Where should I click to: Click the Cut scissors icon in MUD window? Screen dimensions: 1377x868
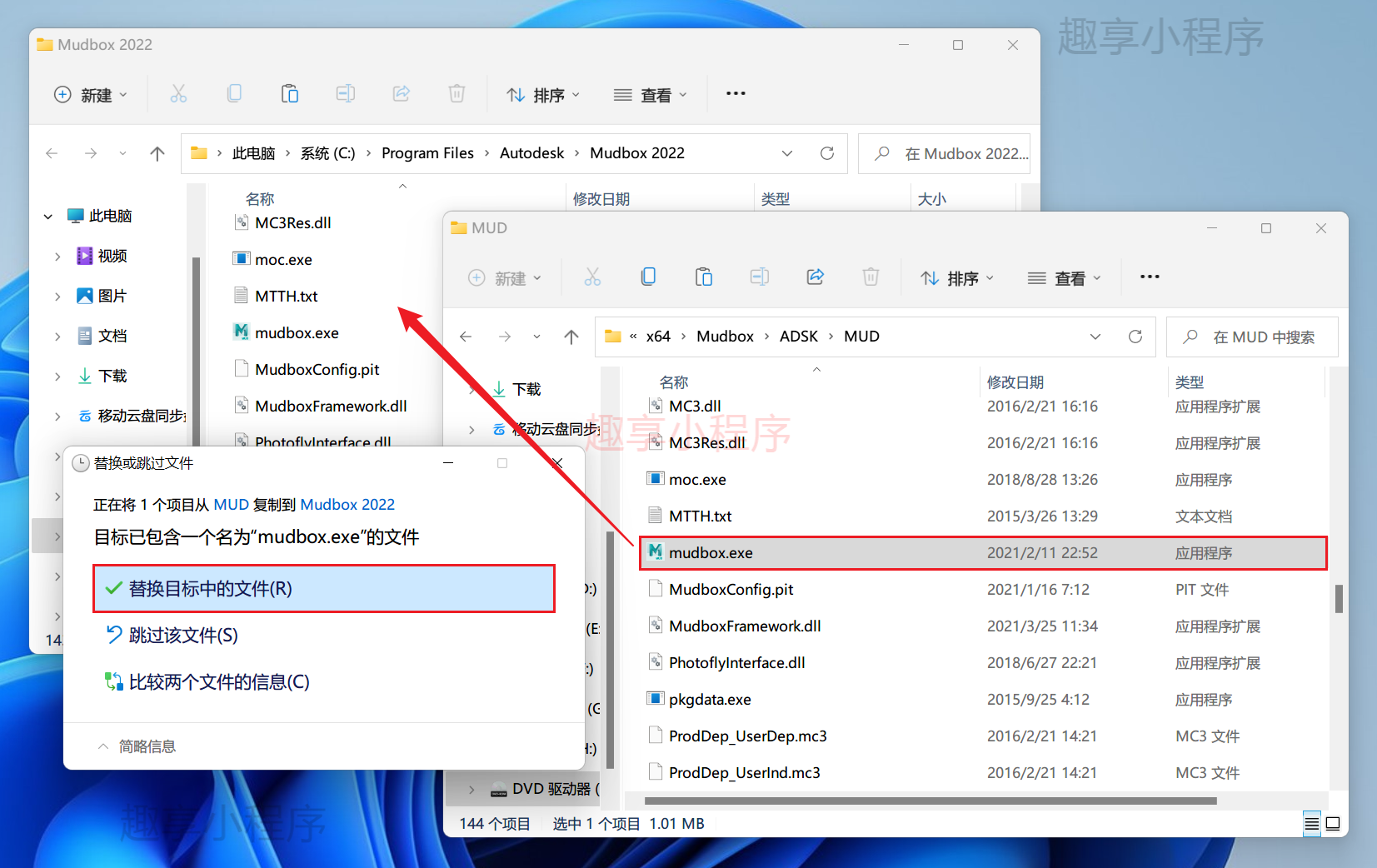pos(592,277)
